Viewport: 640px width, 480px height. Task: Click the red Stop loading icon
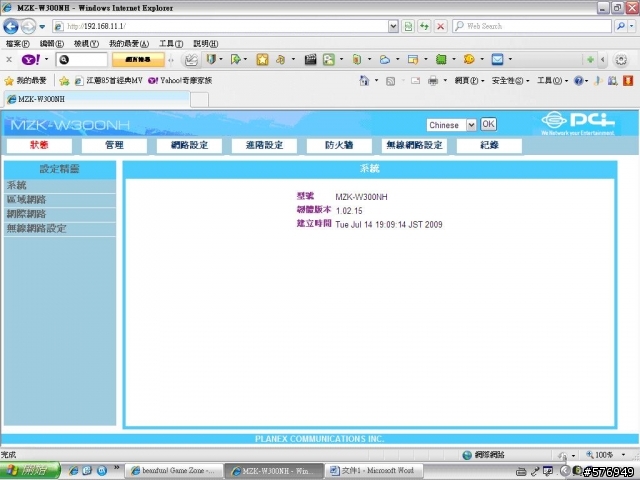(x=440, y=27)
